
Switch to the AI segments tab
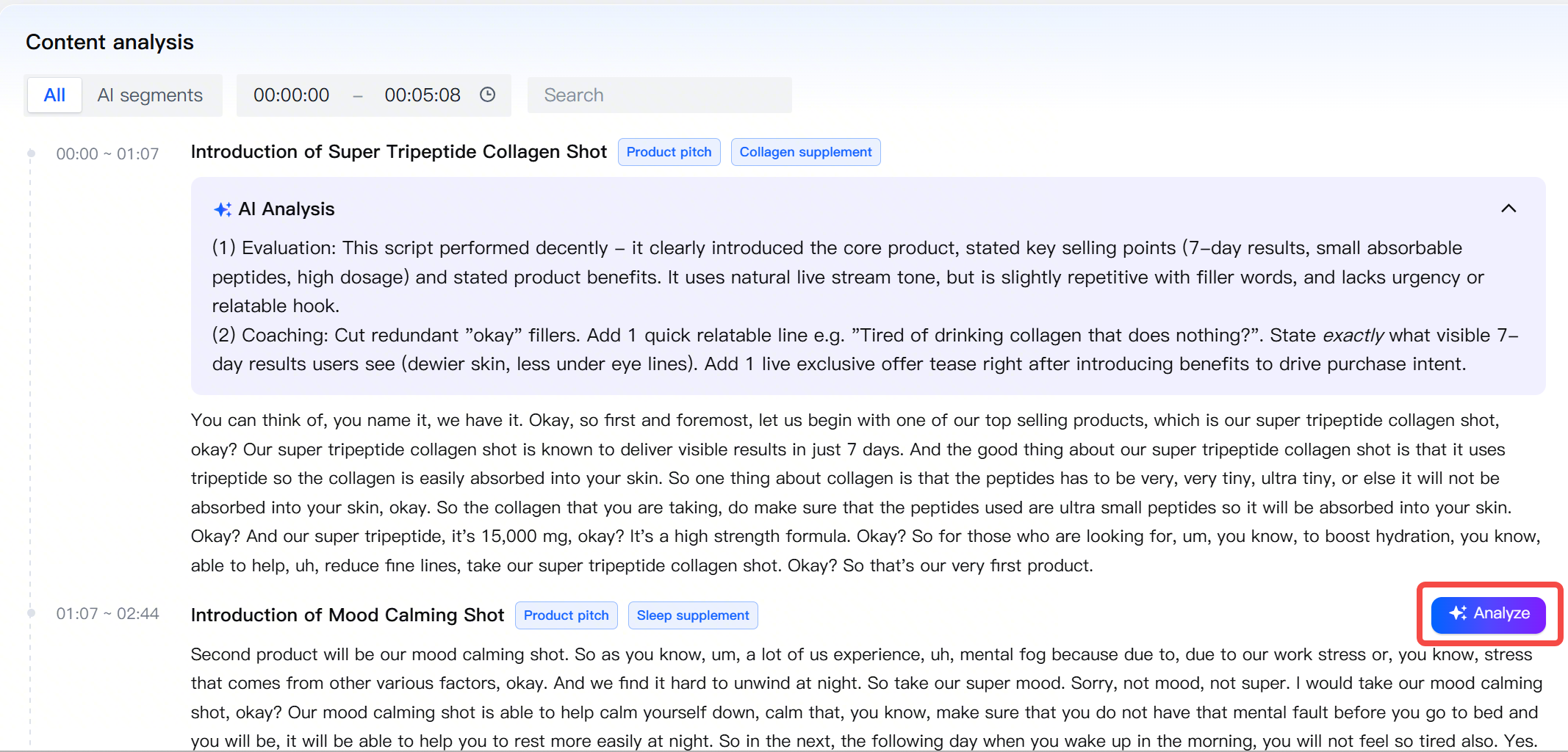150,95
